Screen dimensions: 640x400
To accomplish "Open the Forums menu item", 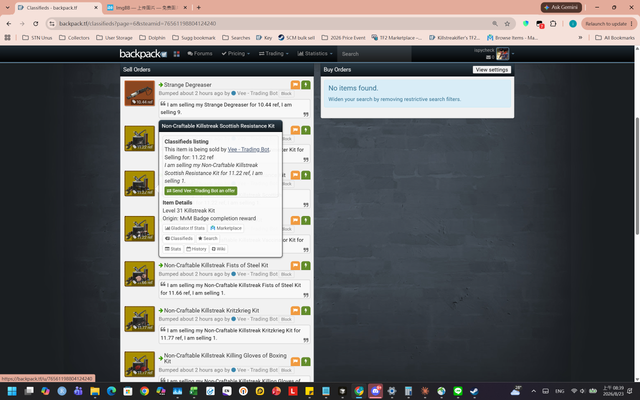I will pos(200,53).
